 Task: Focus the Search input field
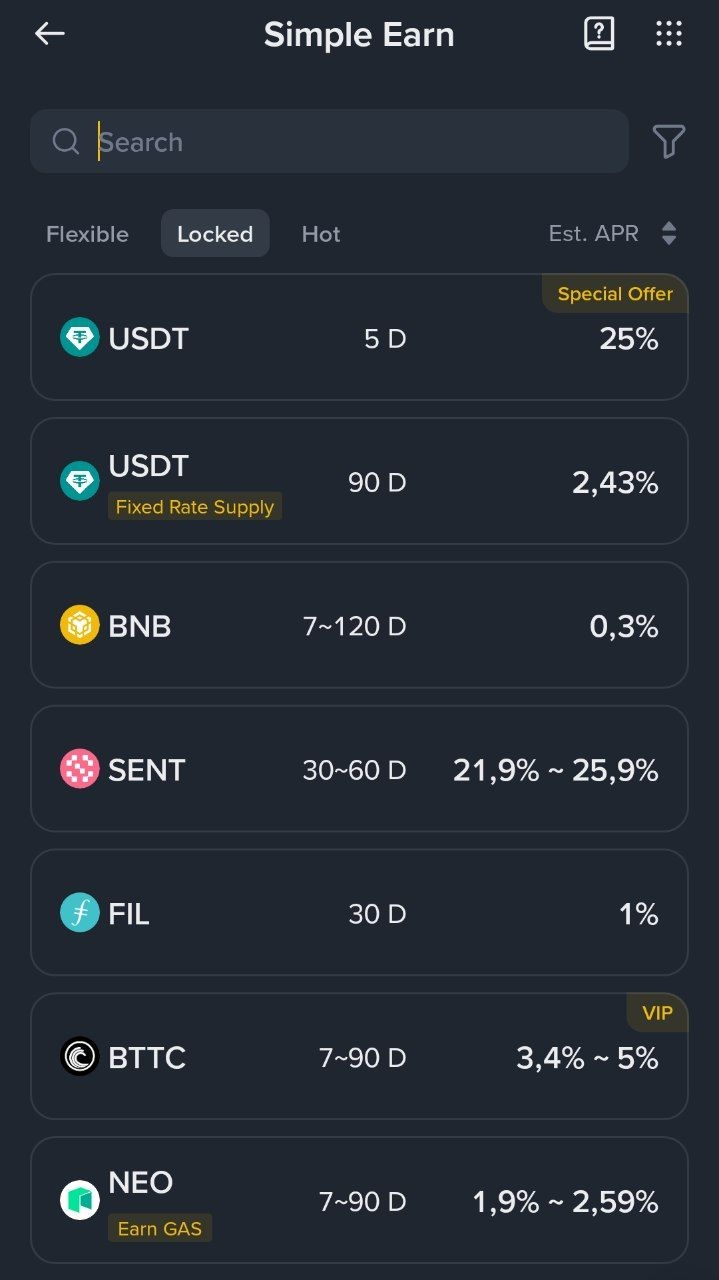(329, 142)
